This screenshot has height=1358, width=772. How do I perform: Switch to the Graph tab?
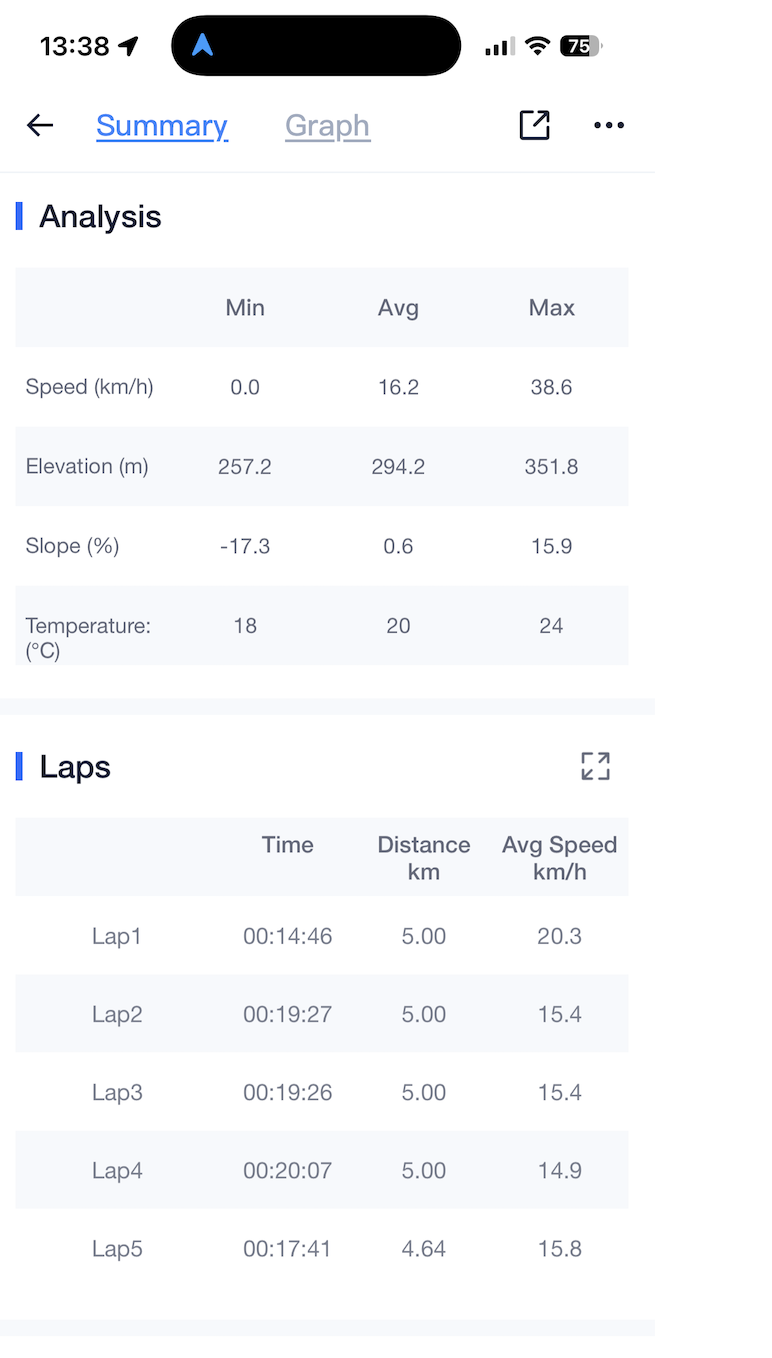pos(327,126)
